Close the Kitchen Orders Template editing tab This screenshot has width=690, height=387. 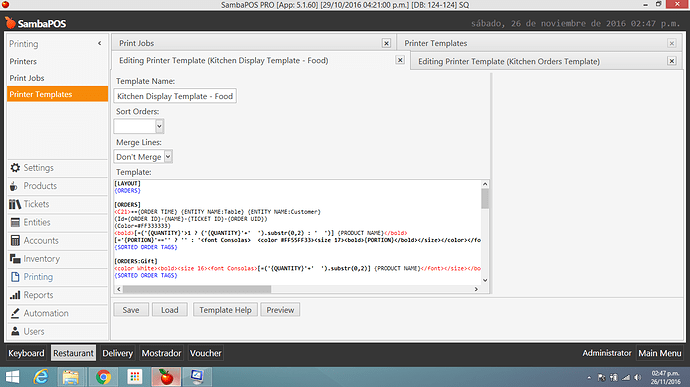click(x=672, y=61)
